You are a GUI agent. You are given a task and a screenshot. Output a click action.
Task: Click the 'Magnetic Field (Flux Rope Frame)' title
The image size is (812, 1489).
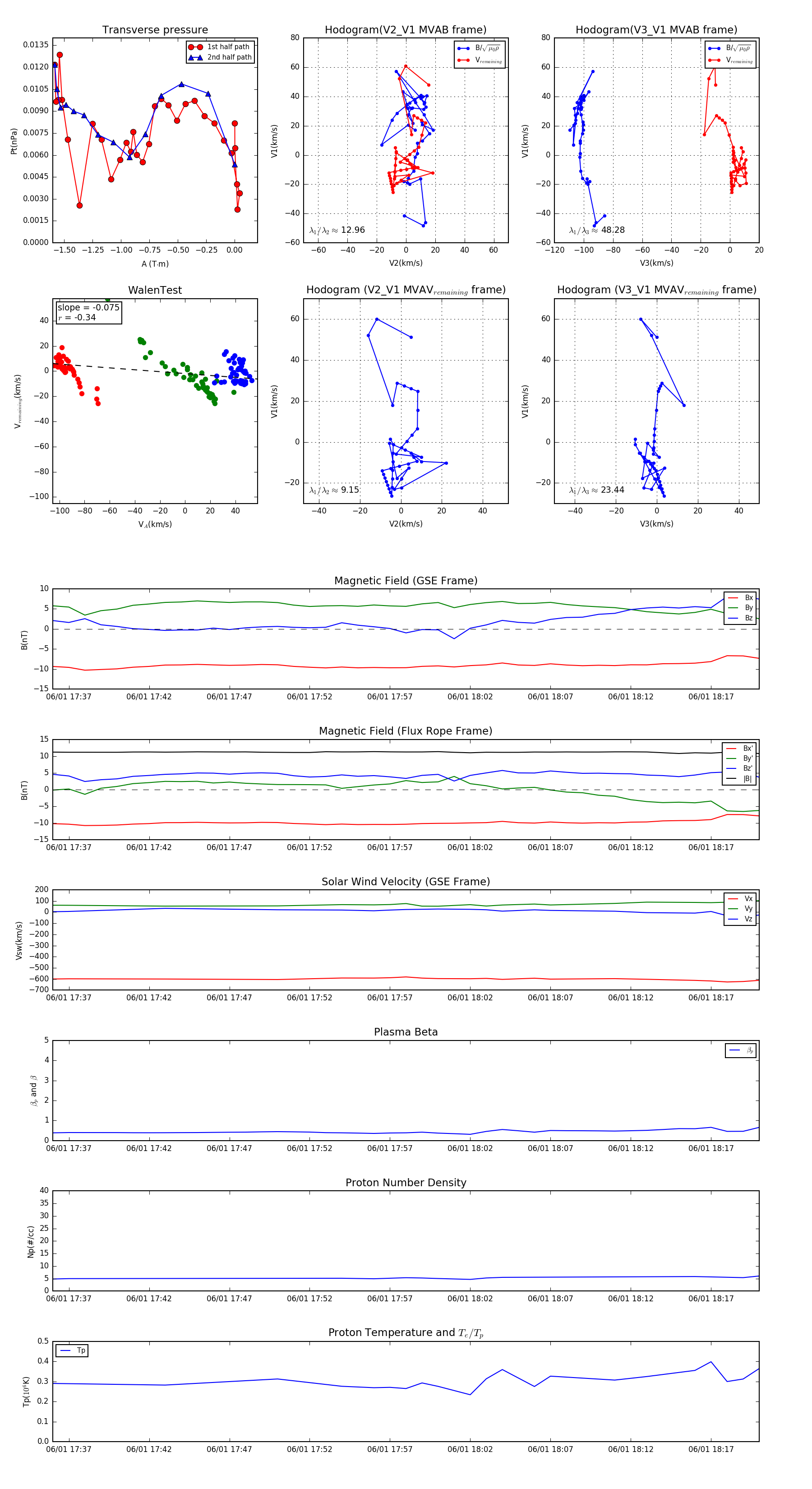click(406, 731)
